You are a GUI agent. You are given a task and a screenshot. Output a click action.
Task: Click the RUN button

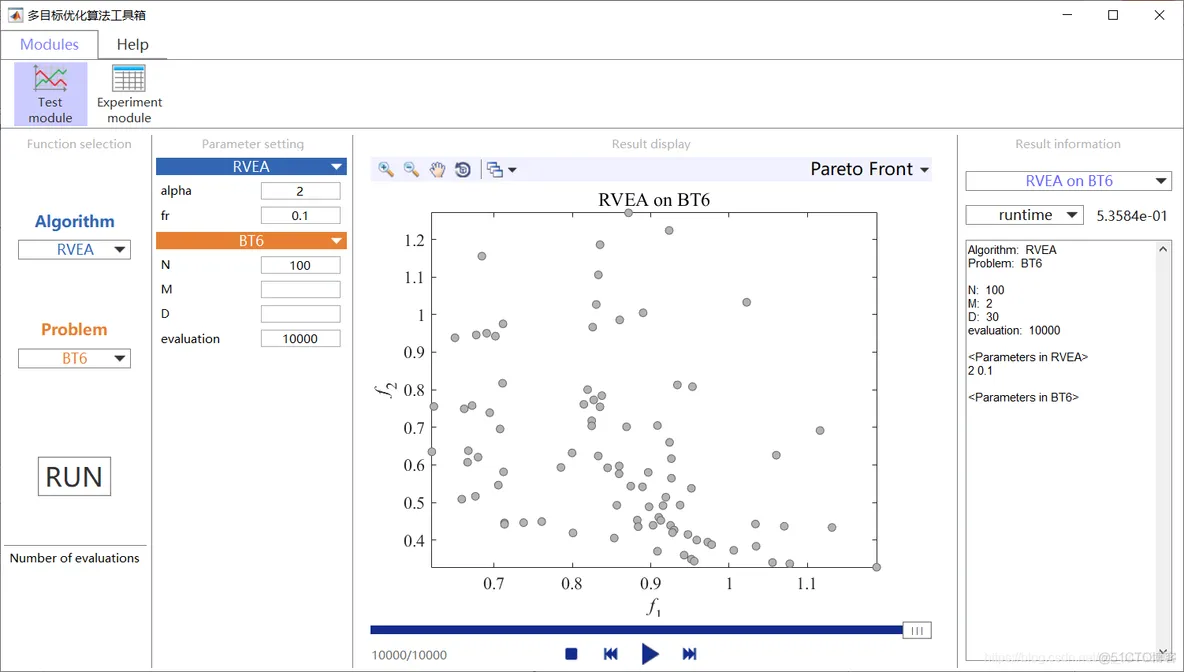tap(73, 476)
